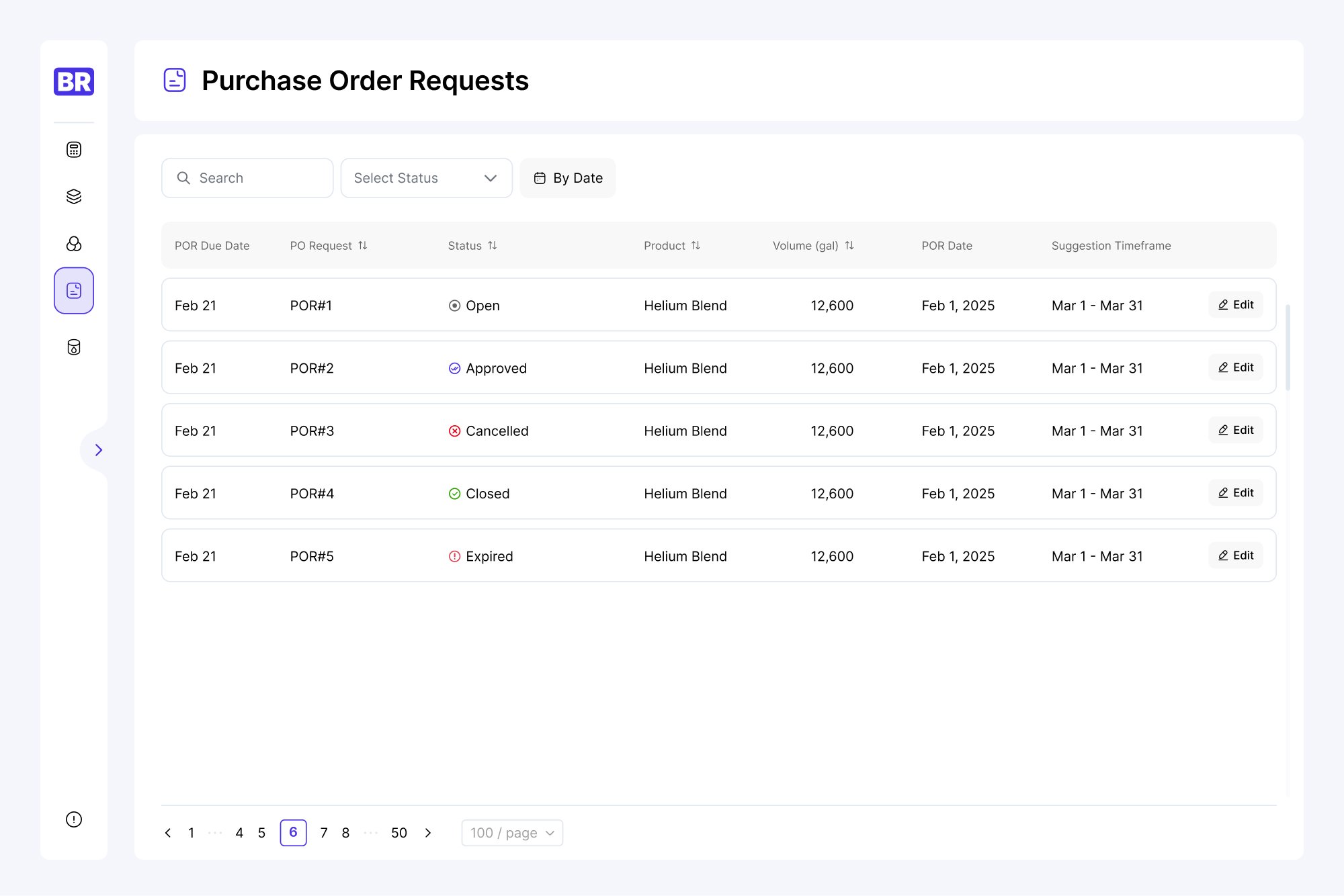Open the calculator icon in sidebar
This screenshot has width=1344, height=896.
pos(74,150)
